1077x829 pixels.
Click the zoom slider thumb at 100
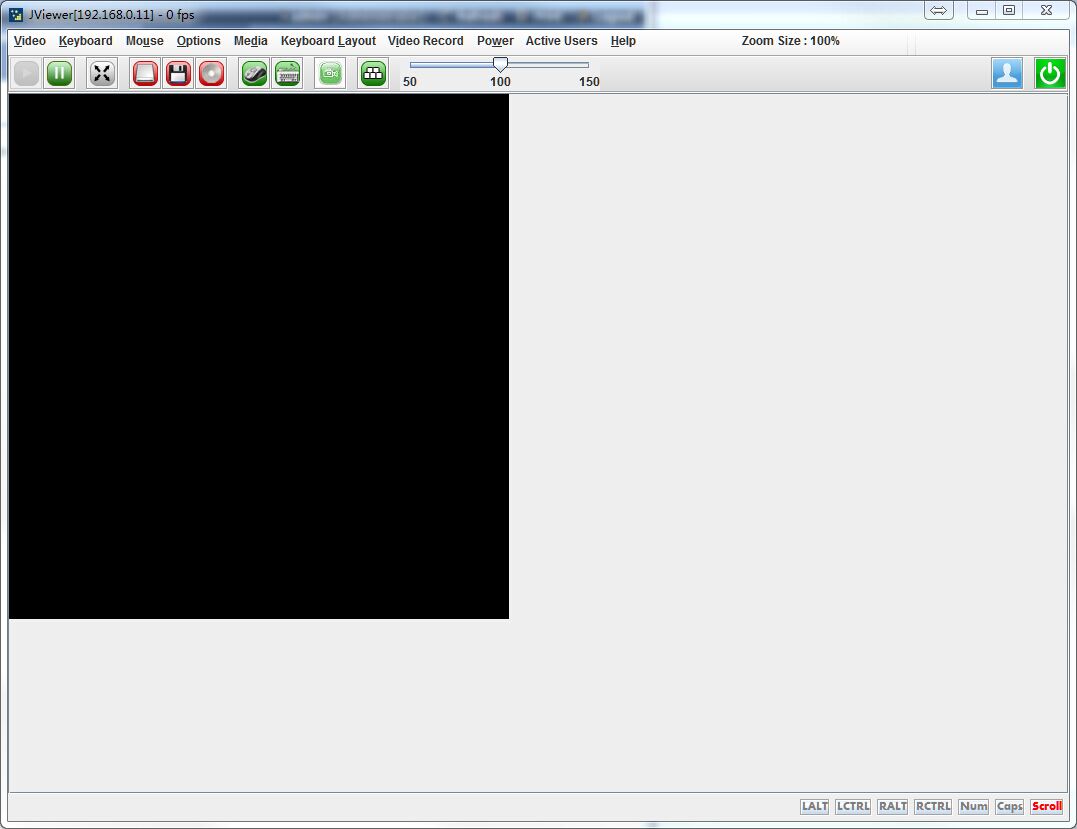500,65
